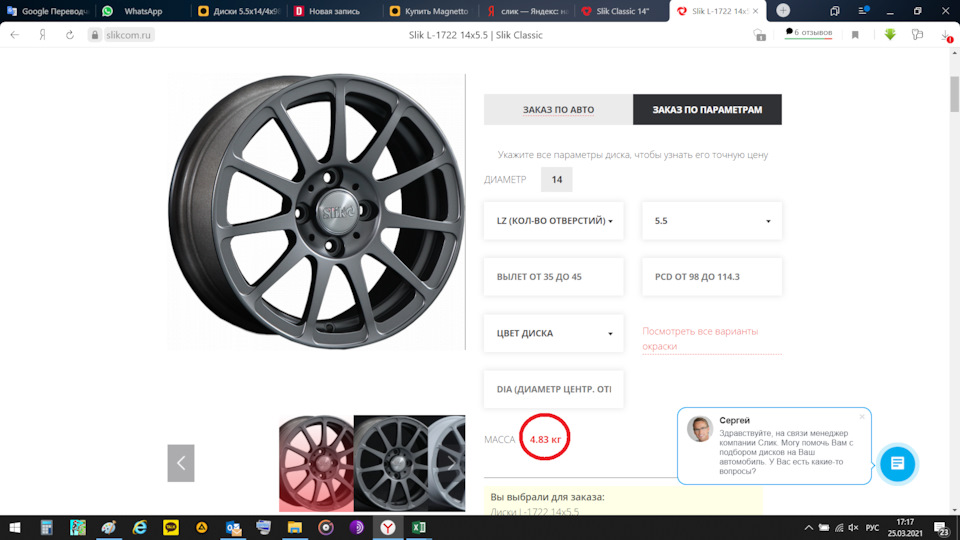This screenshot has width=960, height=540.
Task: Expand the LZ (КОЛ-ВО ОТВЕРСТИЙ) dropdown
Action: (553, 220)
